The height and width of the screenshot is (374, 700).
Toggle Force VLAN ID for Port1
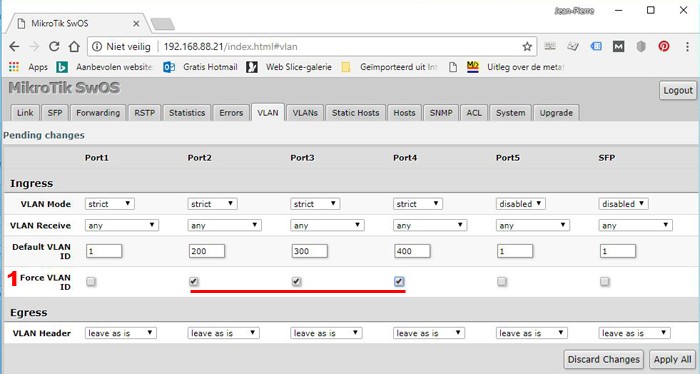click(x=91, y=282)
